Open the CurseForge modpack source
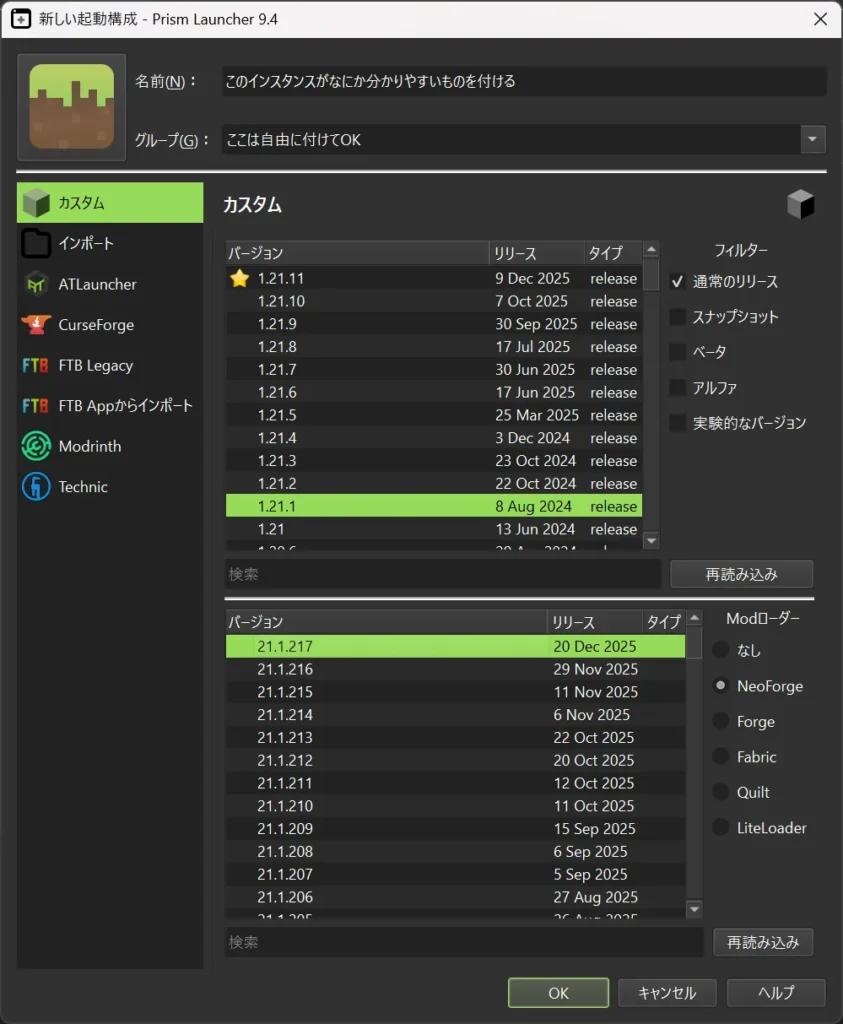Viewport: 843px width, 1024px height. [95, 325]
